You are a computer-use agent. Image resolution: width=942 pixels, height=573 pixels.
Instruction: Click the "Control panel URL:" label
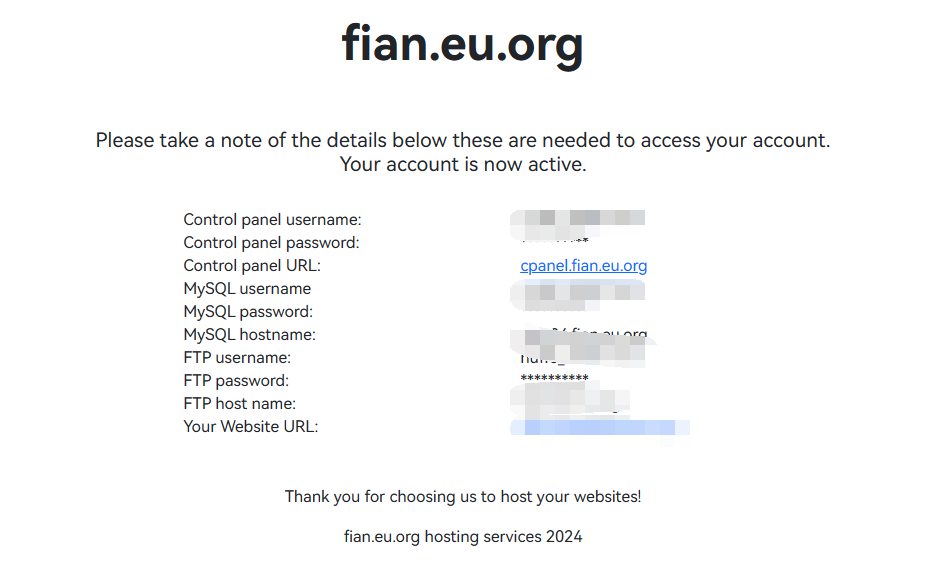[252, 266]
